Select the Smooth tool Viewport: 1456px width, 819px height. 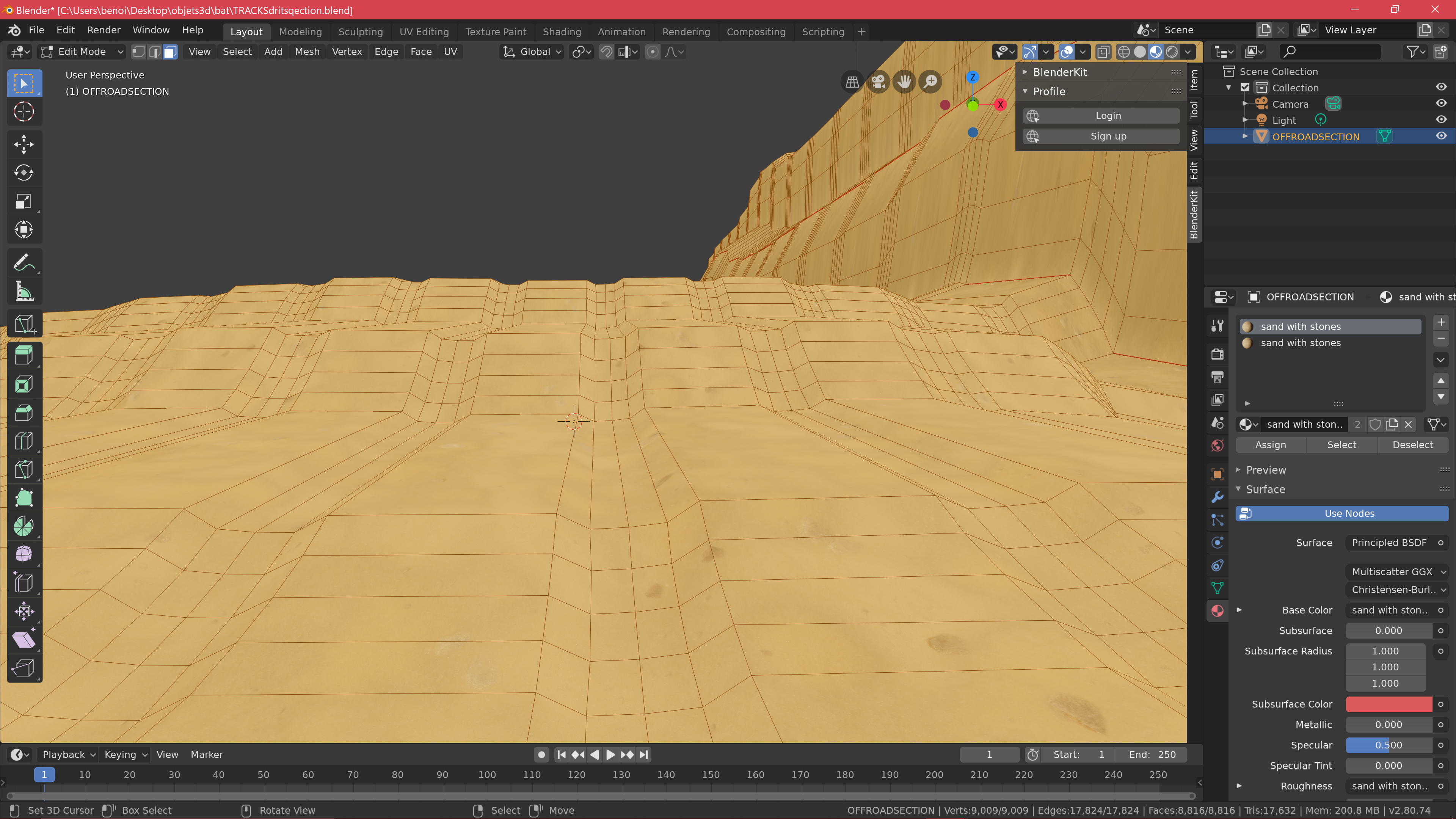coord(24,554)
